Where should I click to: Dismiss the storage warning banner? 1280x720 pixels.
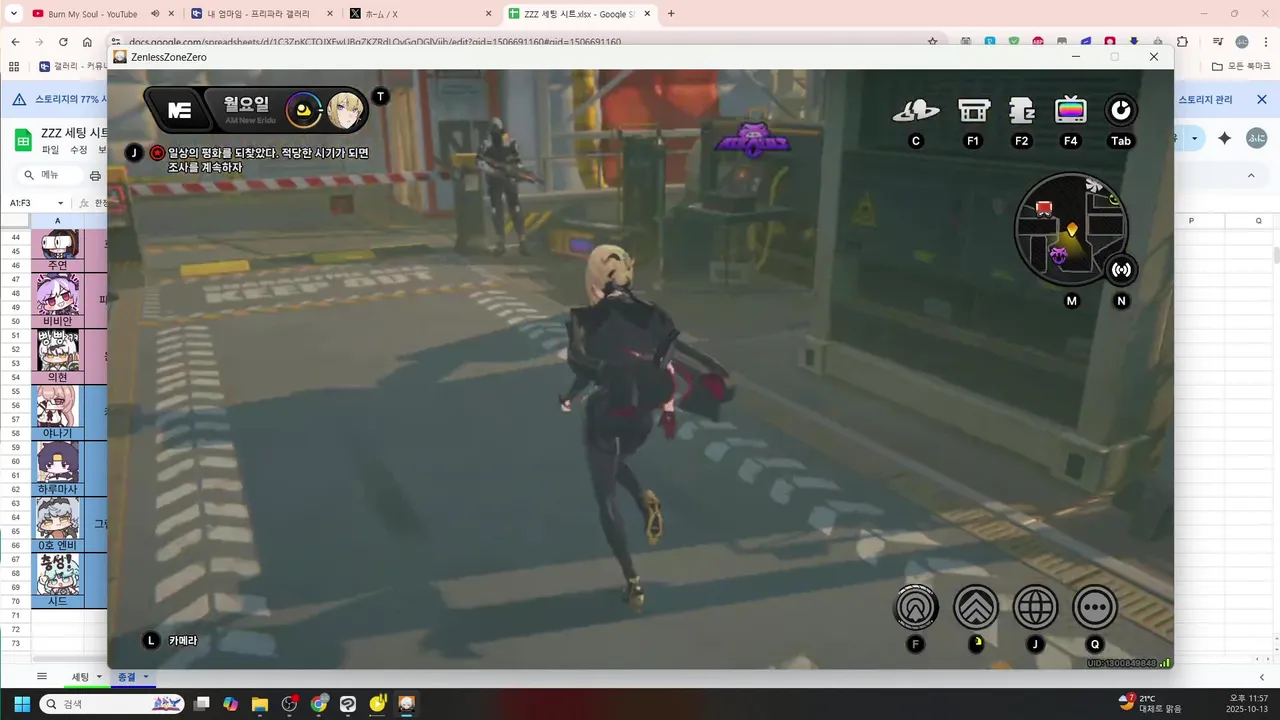coord(1262,100)
